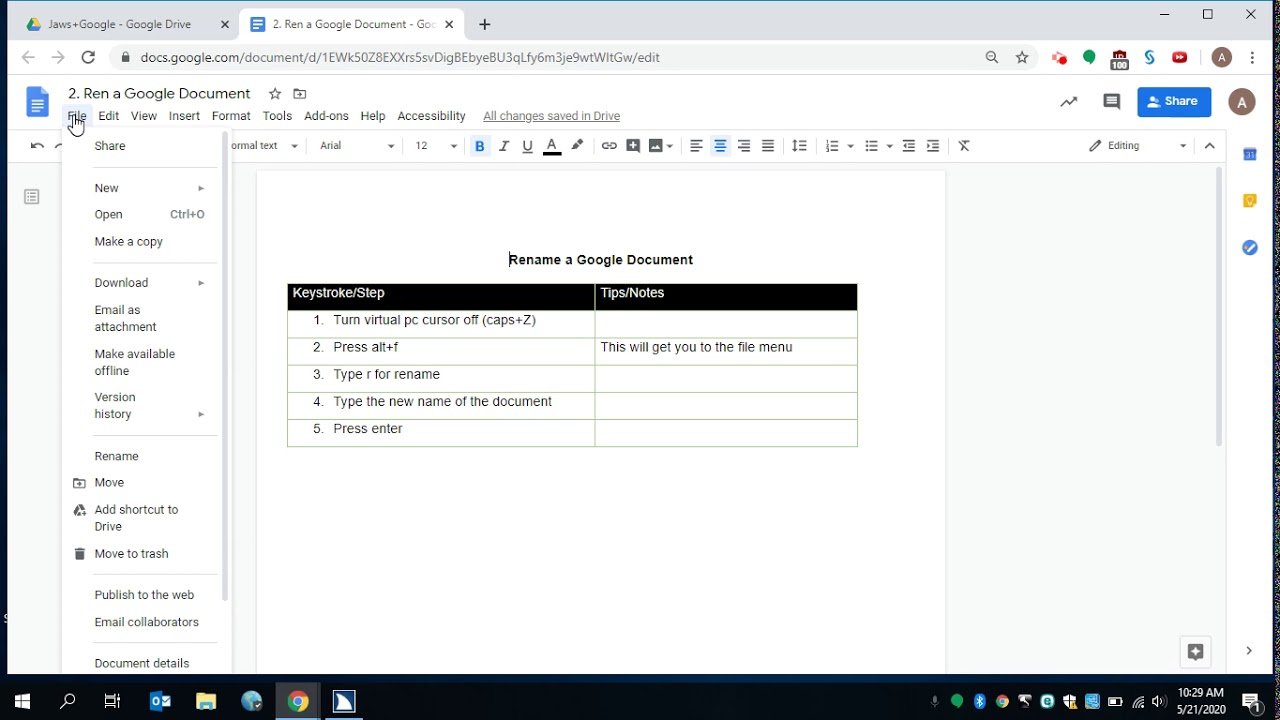Viewport: 1280px width, 720px height.
Task: Toggle bold formatting
Action: click(480, 146)
